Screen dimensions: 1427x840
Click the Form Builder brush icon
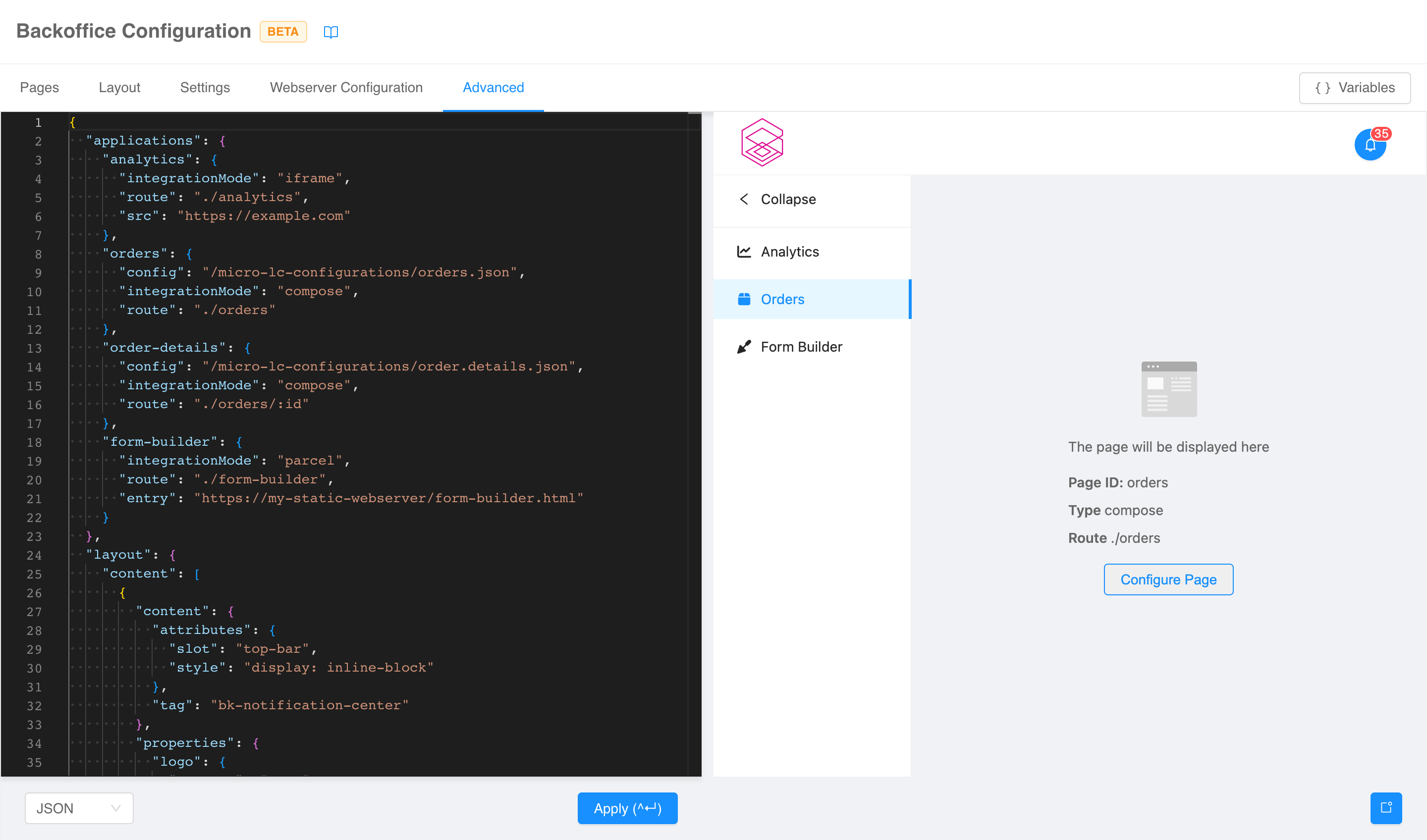point(744,347)
